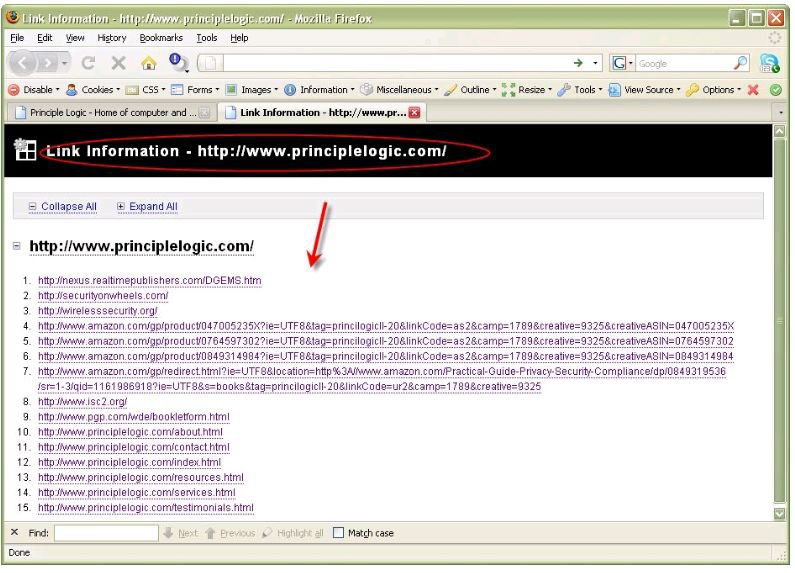
Task: Open the Options dropdown
Action: point(713,90)
